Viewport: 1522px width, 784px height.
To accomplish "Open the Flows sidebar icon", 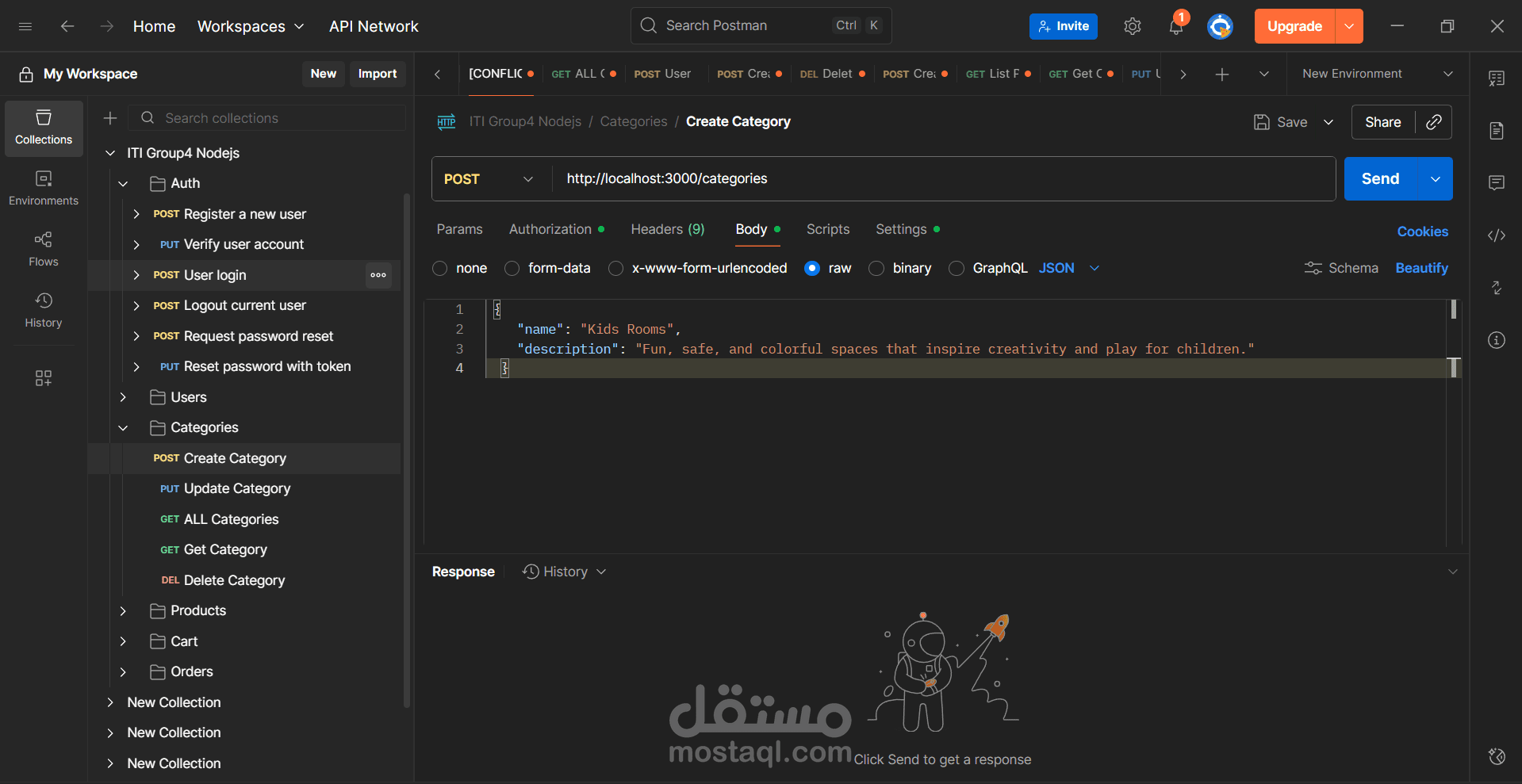I will pyautogui.click(x=44, y=250).
